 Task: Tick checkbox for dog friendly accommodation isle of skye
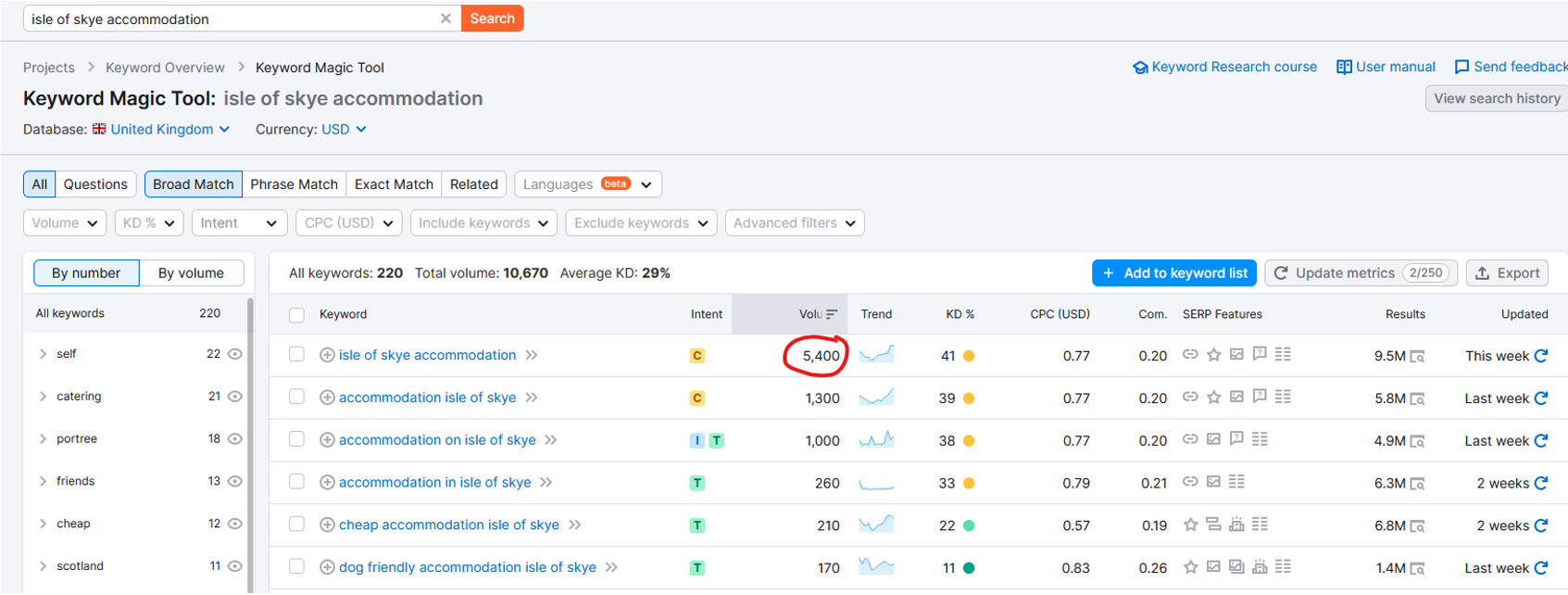pos(296,566)
